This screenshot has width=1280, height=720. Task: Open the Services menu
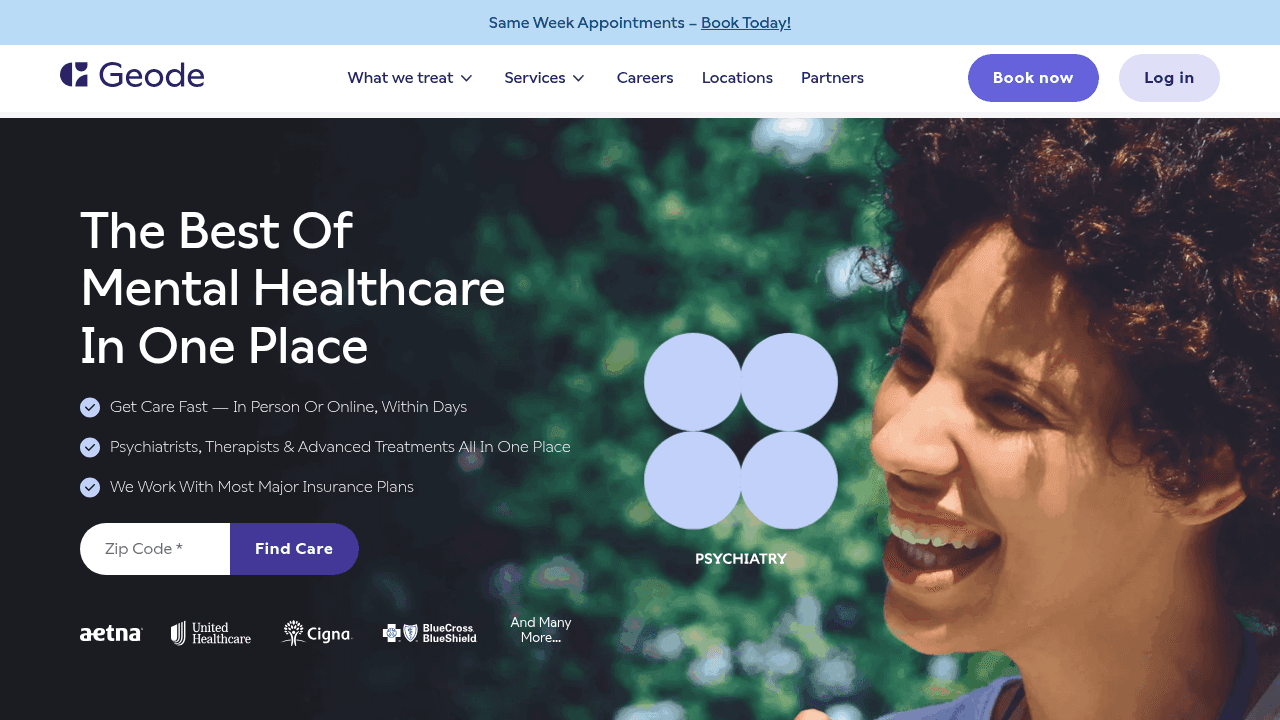(545, 78)
